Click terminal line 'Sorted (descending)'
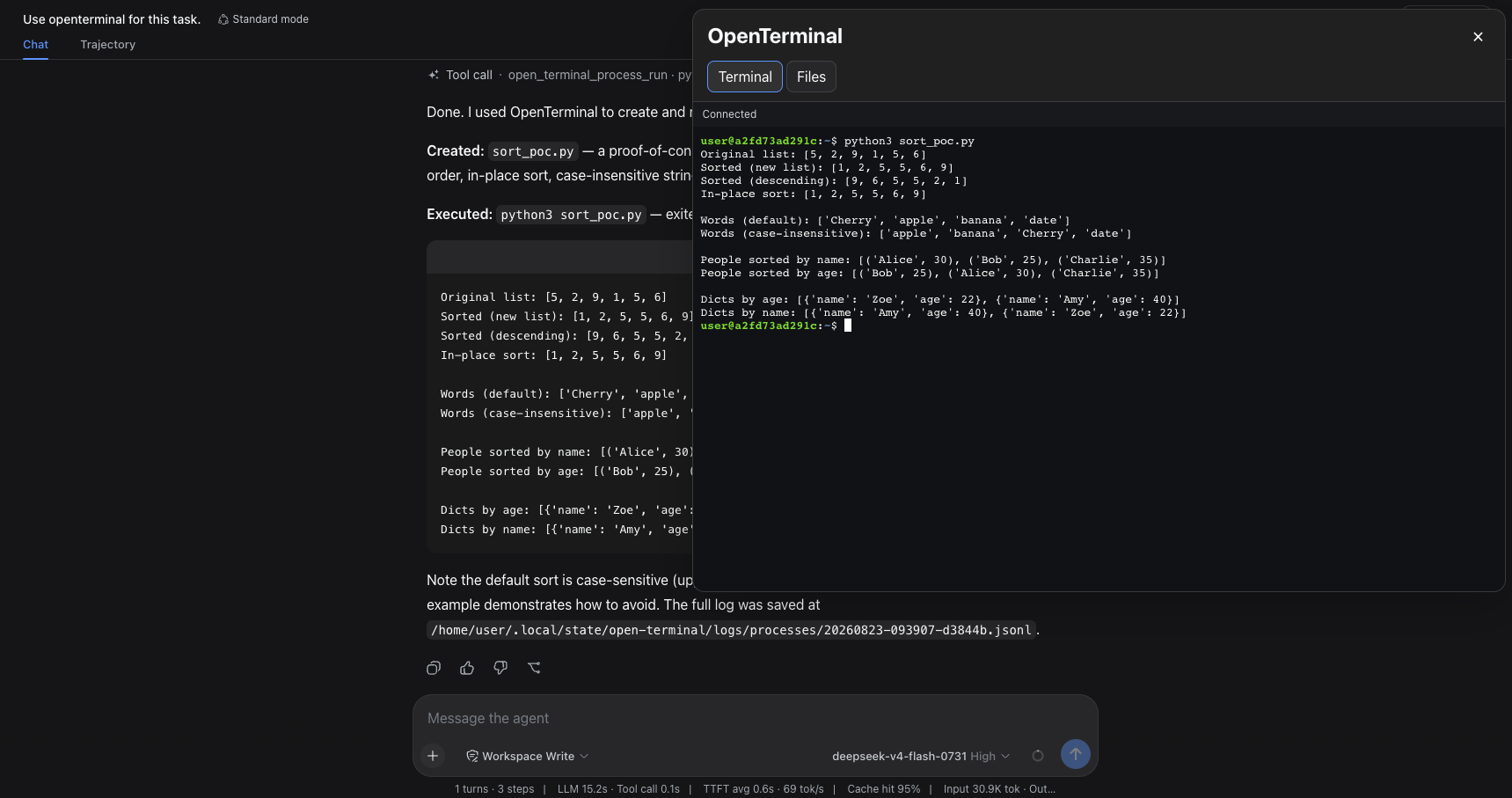Screen dimensions: 1512x798 coord(834,180)
